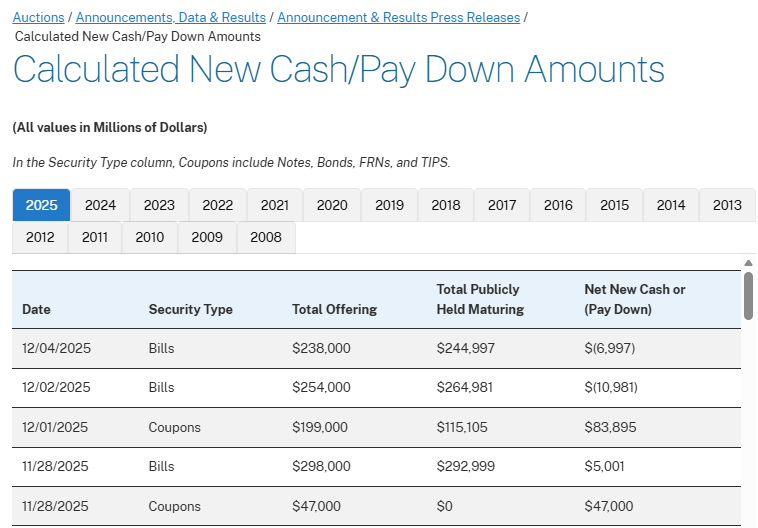The image size is (758, 528).
Task: Switch to the 2008 tab
Action: pyautogui.click(x=266, y=237)
